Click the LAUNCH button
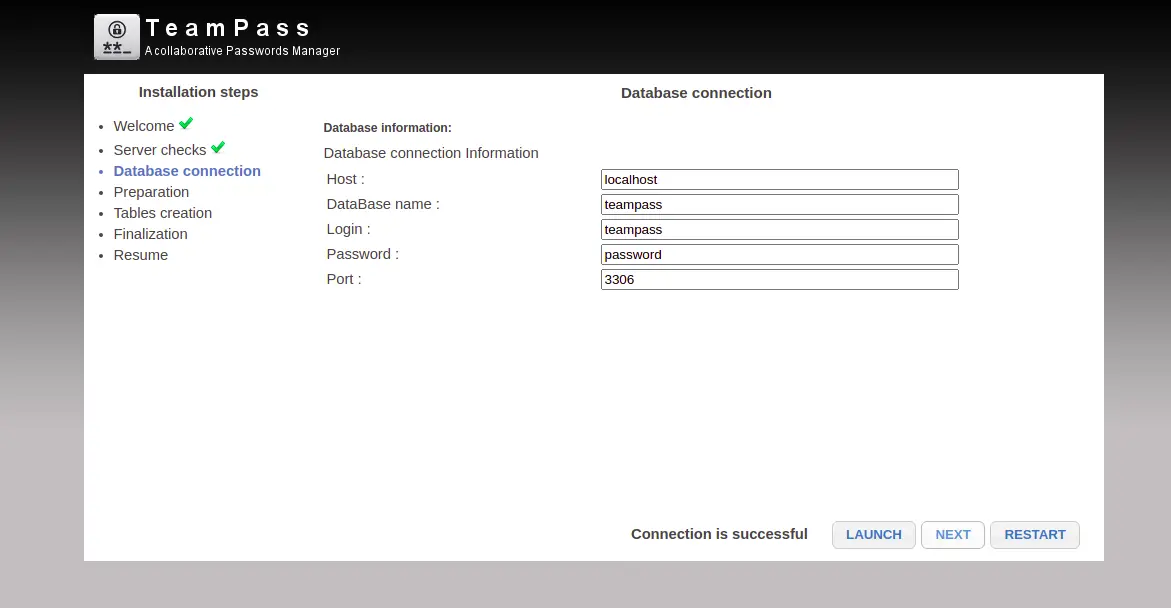 click(x=874, y=535)
